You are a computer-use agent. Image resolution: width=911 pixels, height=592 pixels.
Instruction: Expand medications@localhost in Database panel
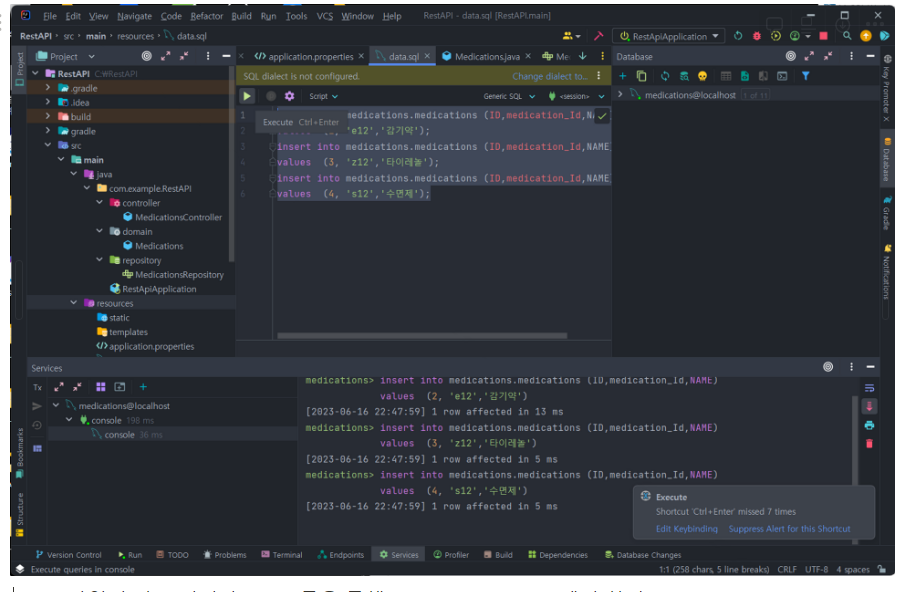(620, 94)
